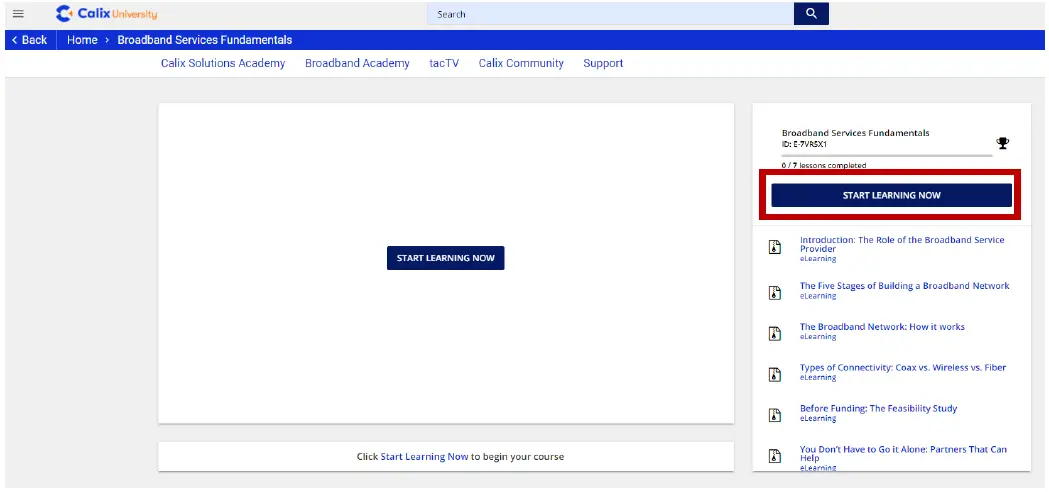Open Home in the breadcrumb
This screenshot has width=1049, height=492.
pyautogui.click(x=82, y=40)
